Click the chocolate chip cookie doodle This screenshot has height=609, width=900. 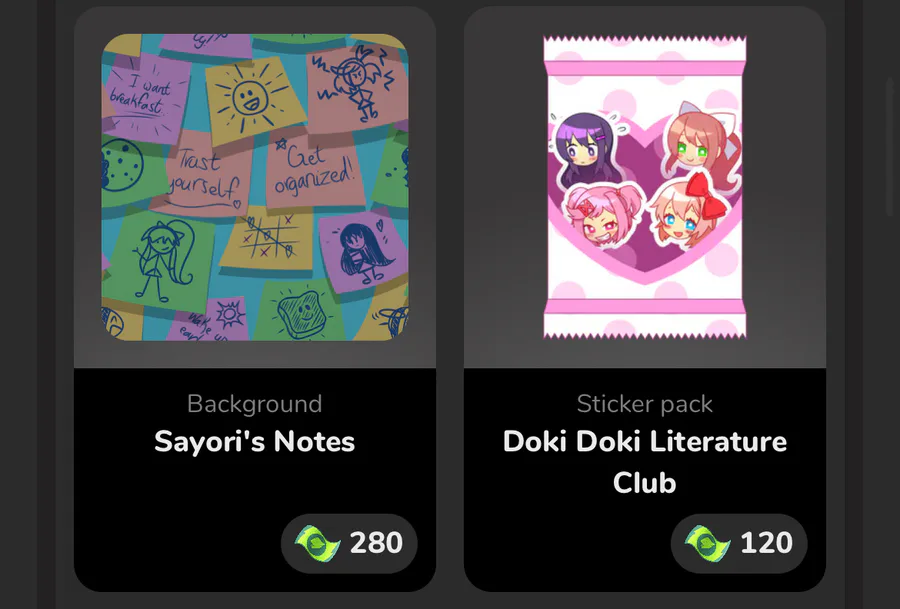(122, 166)
